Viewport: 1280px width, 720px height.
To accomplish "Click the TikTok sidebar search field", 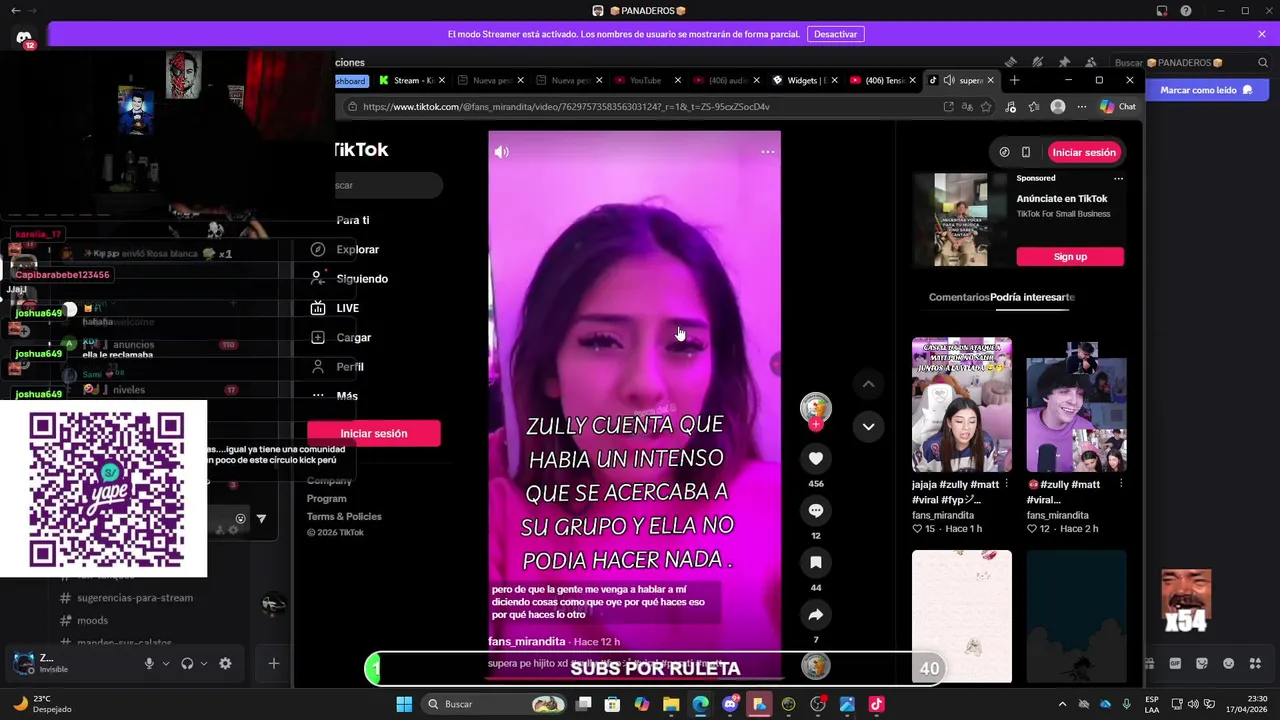I will pyautogui.click(x=389, y=185).
